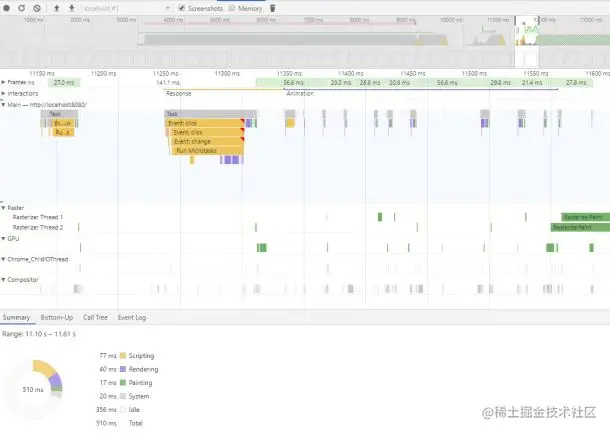Image resolution: width=610 pixels, height=433 pixels.
Task: Expand the Interactions track
Action: tap(3, 93)
